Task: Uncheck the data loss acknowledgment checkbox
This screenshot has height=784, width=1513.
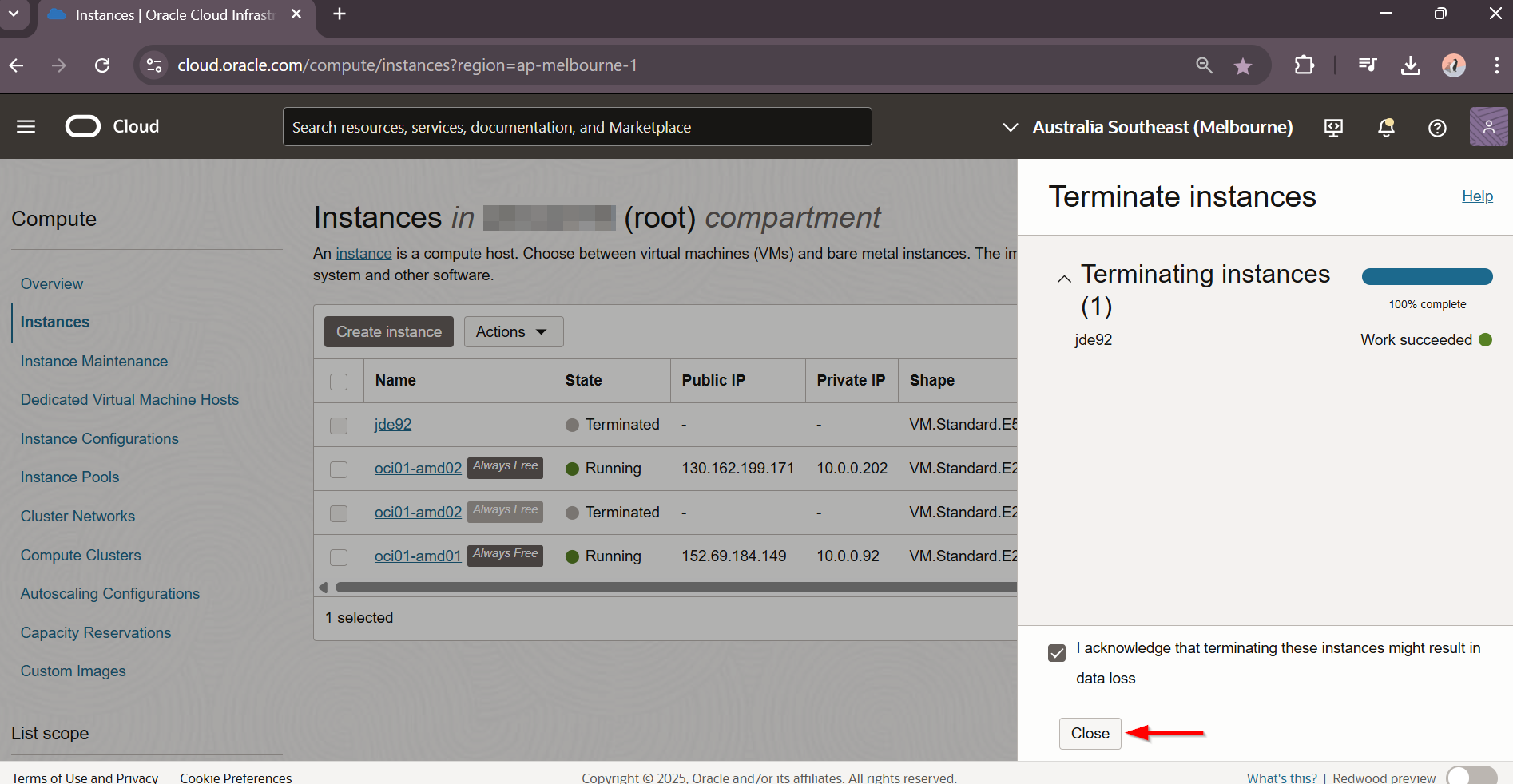Action: click(x=1057, y=653)
